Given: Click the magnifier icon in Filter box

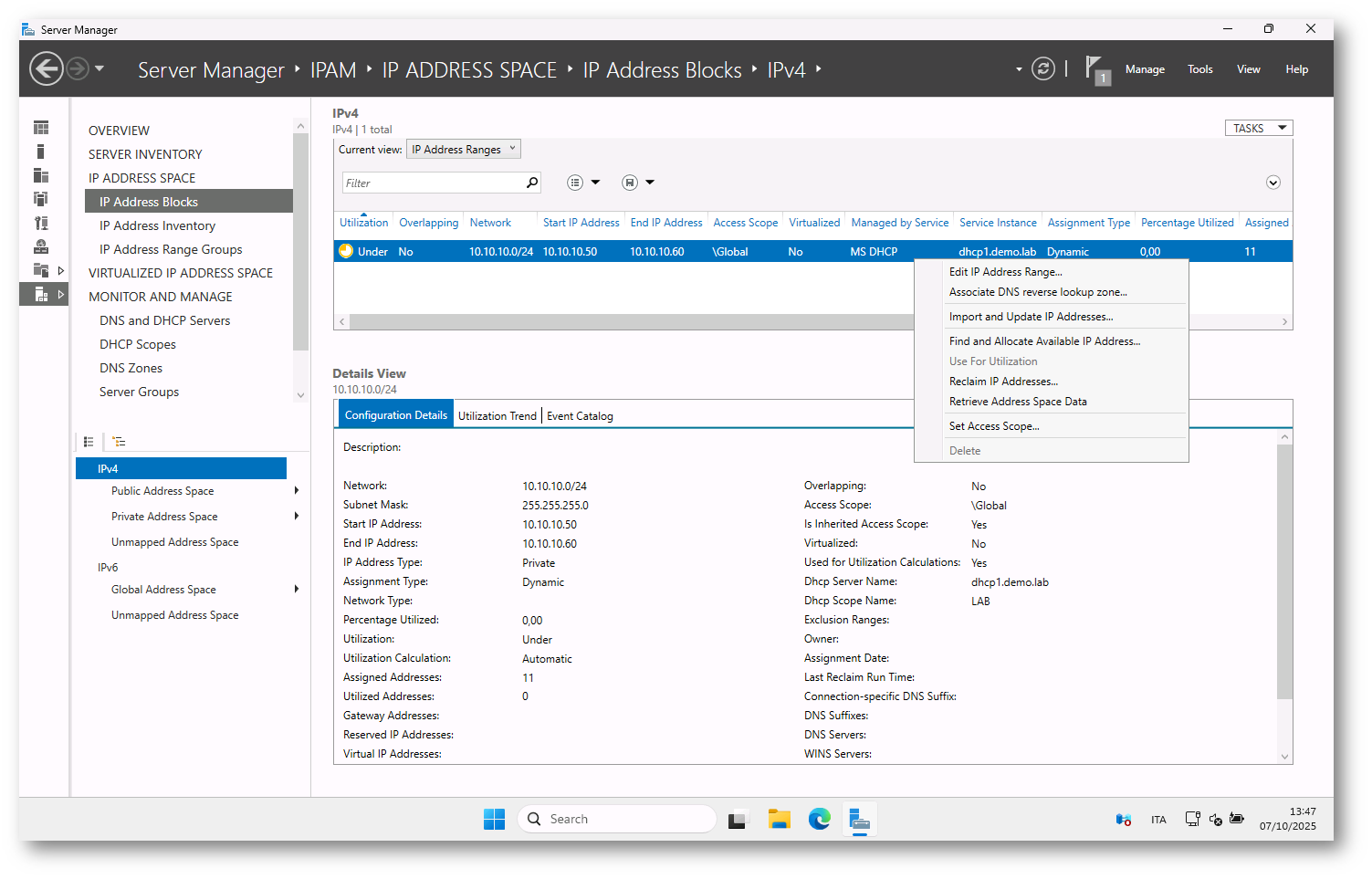Looking at the screenshot, I should tap(532, 183).
